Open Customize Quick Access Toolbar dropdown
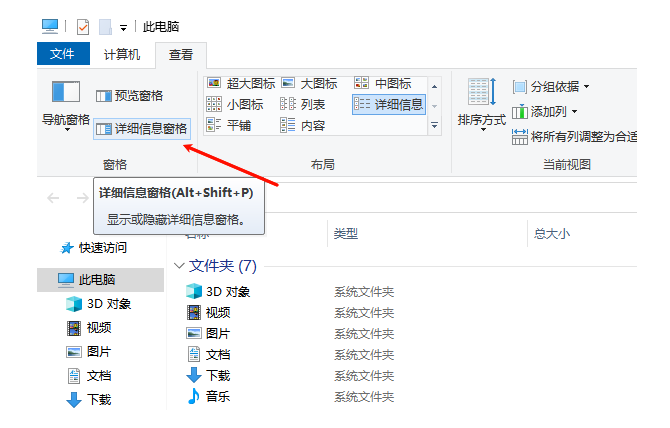The height and width of the screenshot is (428, 670). click(123, 28)
